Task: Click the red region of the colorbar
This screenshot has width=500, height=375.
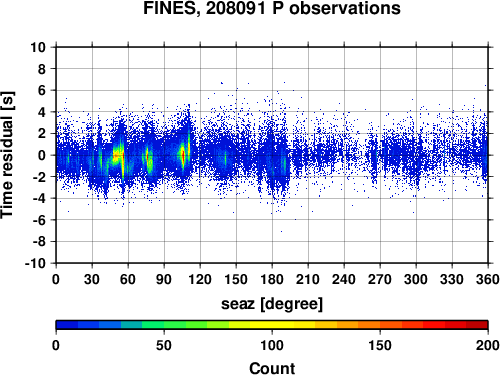Action: (445, 325)
